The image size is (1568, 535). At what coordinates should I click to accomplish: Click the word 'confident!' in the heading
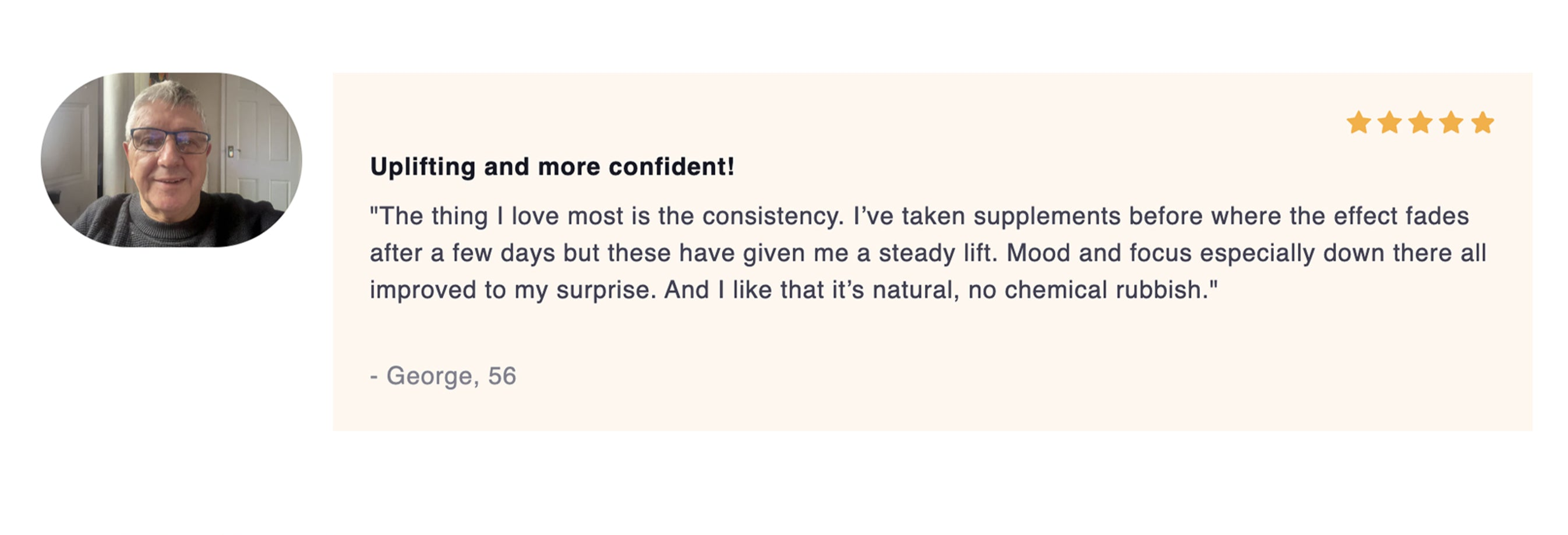click(672, 166)
